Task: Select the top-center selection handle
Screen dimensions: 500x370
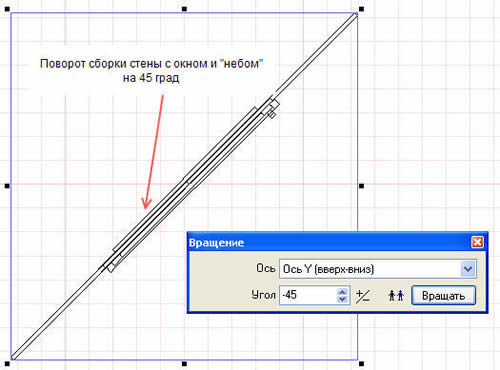Action: 184,9
